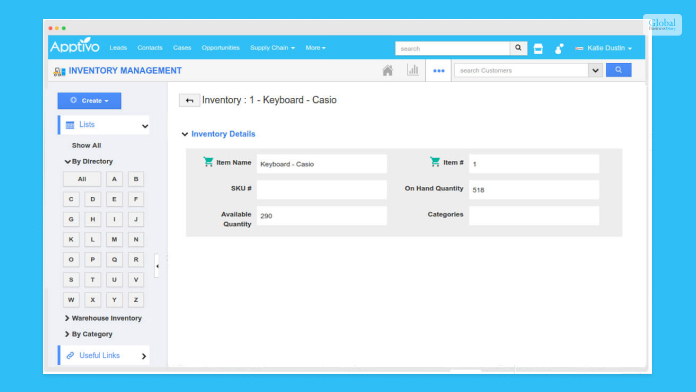The height and width of the screenshot is (392, 696).
Task: Collapse the left sidebar panel handle
Action: click(157, 266)
